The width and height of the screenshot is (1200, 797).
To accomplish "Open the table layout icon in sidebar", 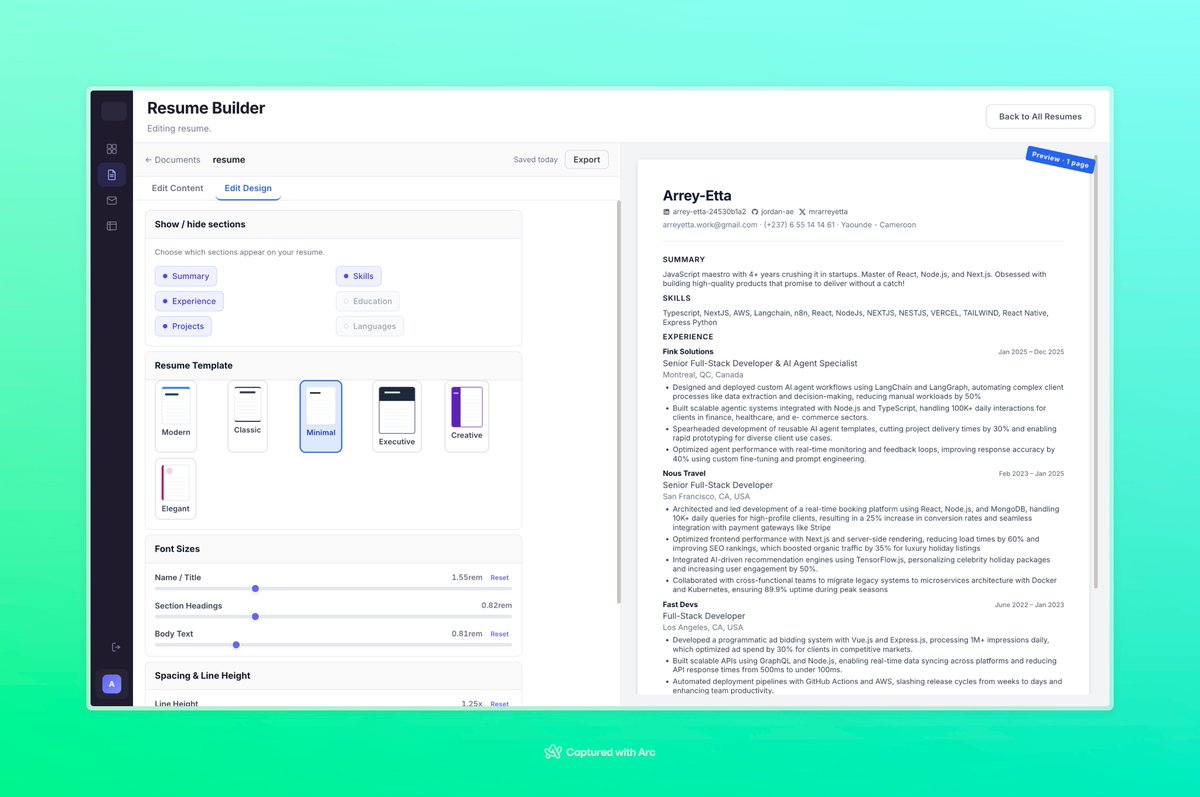I will coord(112,226).
